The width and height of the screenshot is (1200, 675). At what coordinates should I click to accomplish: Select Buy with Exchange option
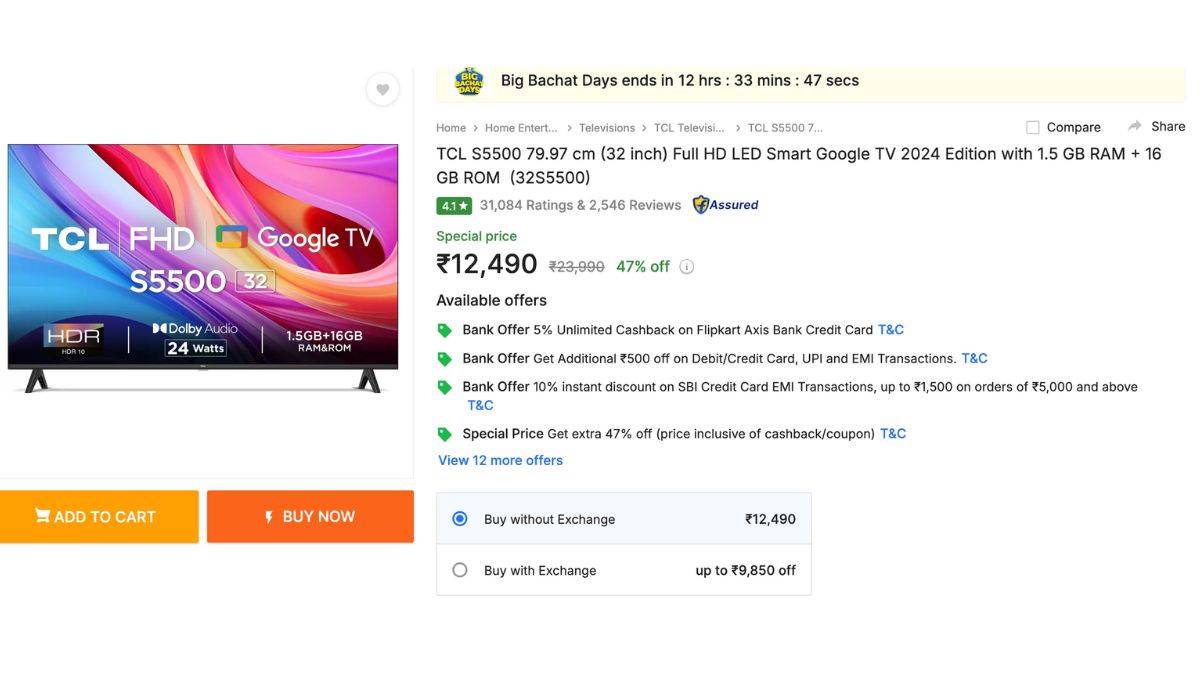460,570
